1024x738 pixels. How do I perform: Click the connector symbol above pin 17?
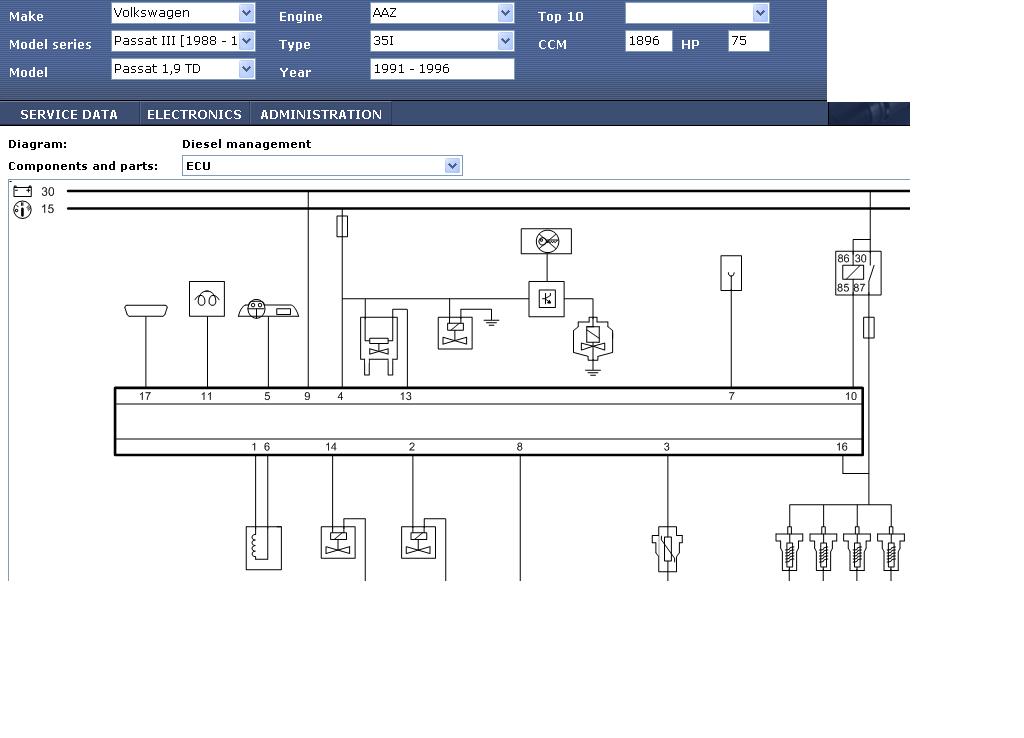pyautogui.click(x=146, y=311)
